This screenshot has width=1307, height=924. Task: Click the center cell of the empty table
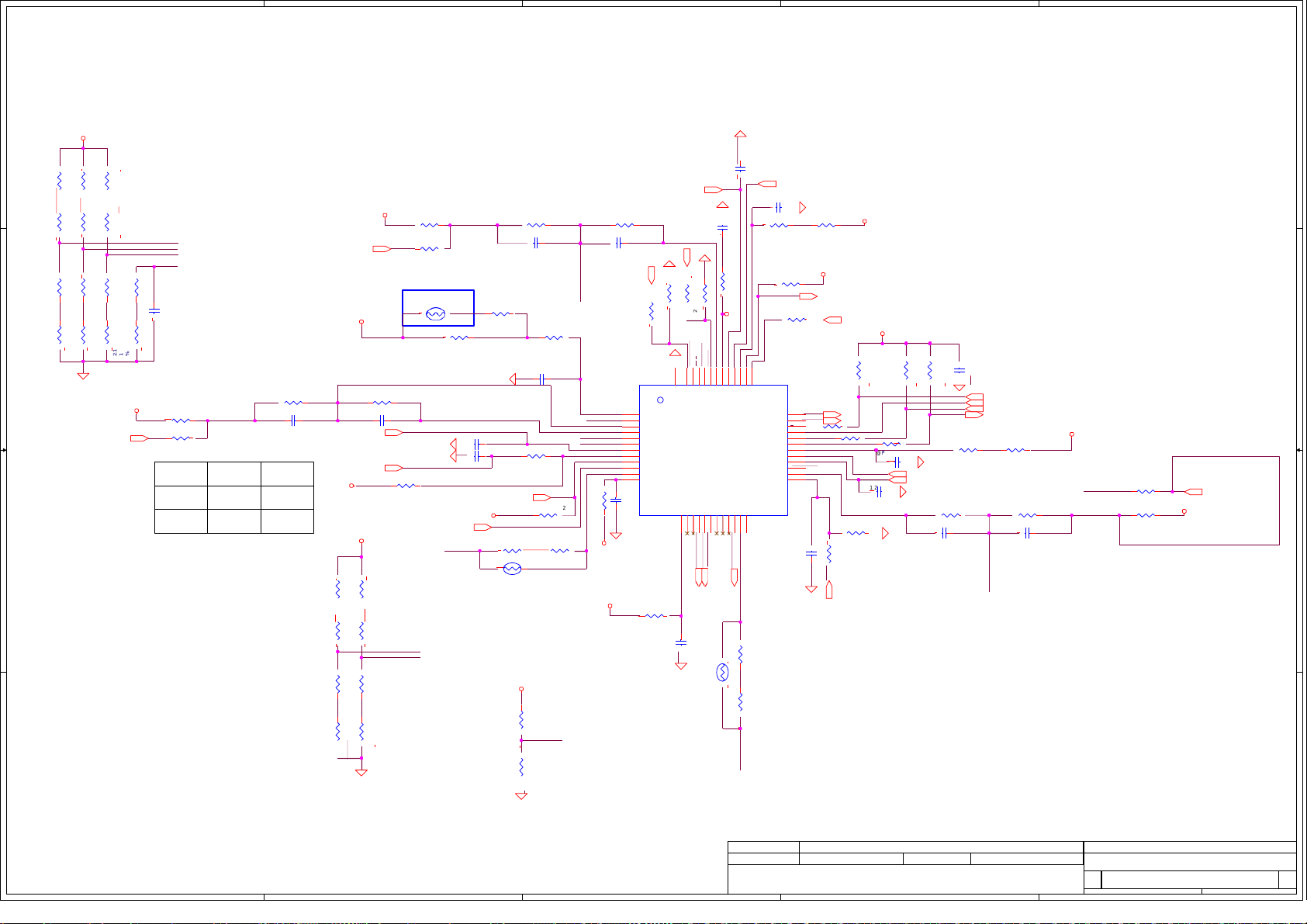233,497
